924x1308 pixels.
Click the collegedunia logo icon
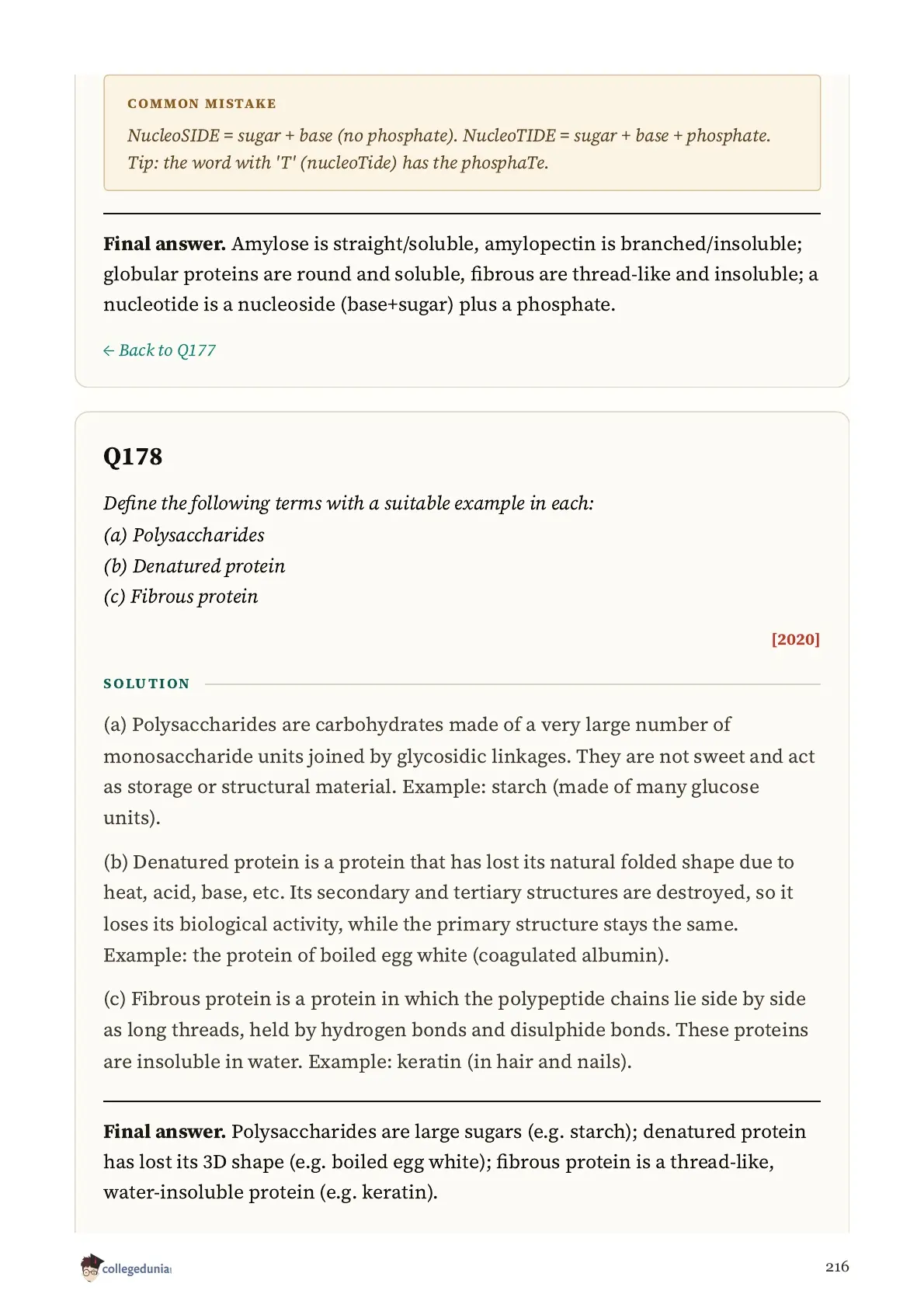coord(91,1268)
